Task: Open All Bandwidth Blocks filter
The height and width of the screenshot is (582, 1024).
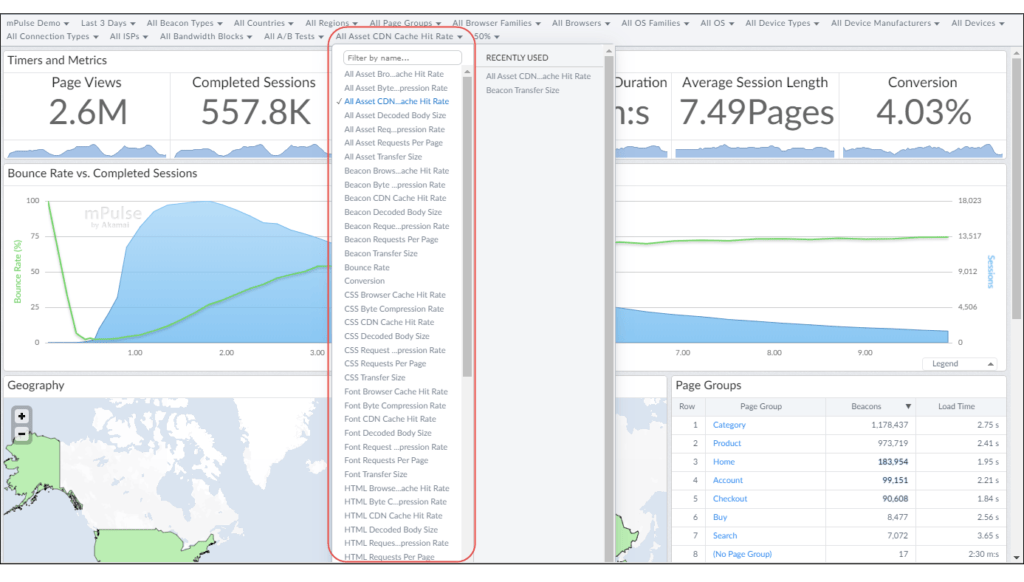Action: (206, 37)
